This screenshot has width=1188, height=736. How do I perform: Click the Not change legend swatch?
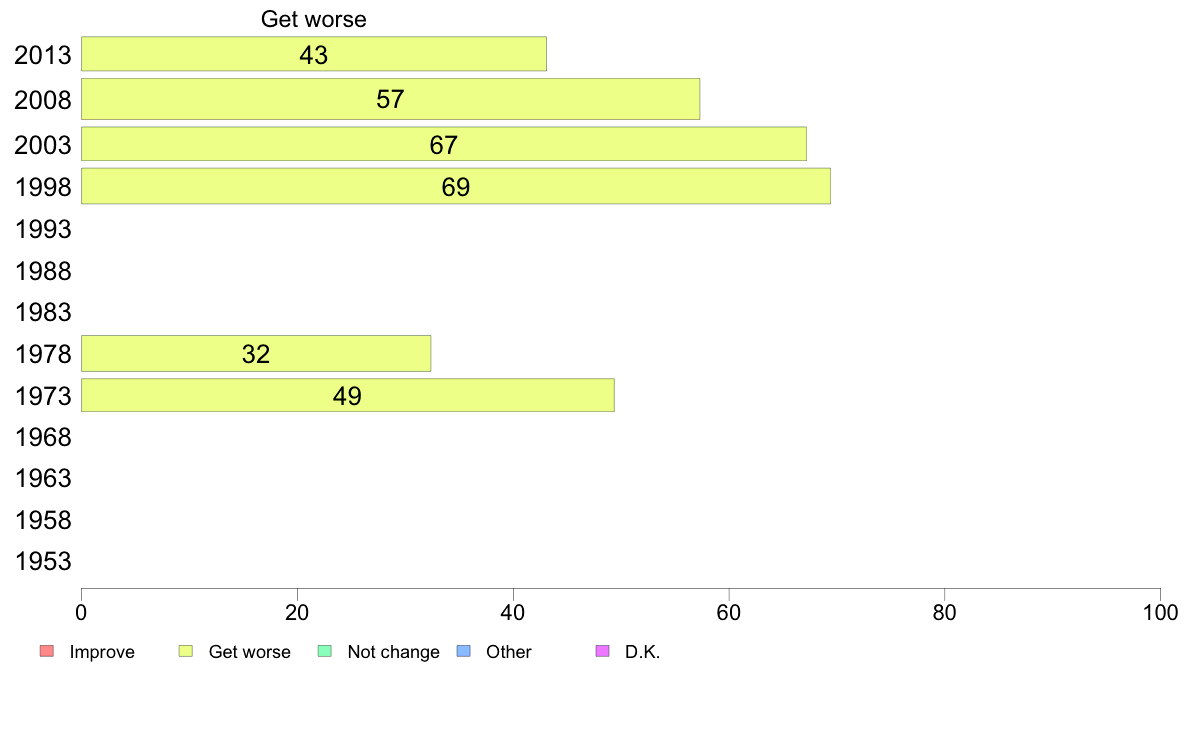pos(325,651)
